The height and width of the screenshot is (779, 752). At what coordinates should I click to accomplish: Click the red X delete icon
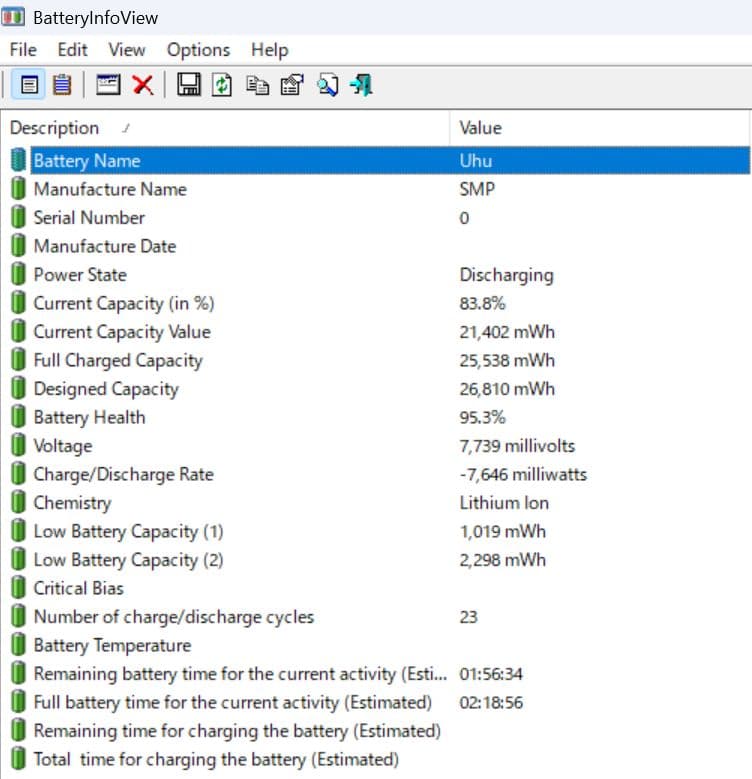coord(143,86)
